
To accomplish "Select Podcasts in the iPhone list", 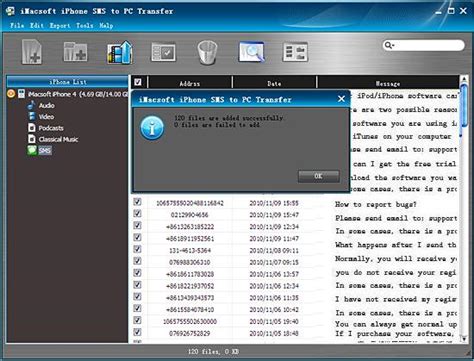I will pyautogui.click(x=51, y=128).
